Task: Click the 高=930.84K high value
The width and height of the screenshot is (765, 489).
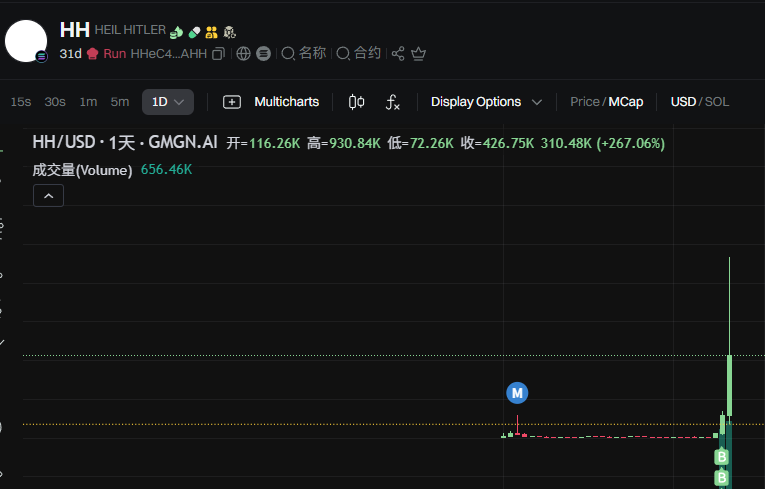Action: click(344, 143)
